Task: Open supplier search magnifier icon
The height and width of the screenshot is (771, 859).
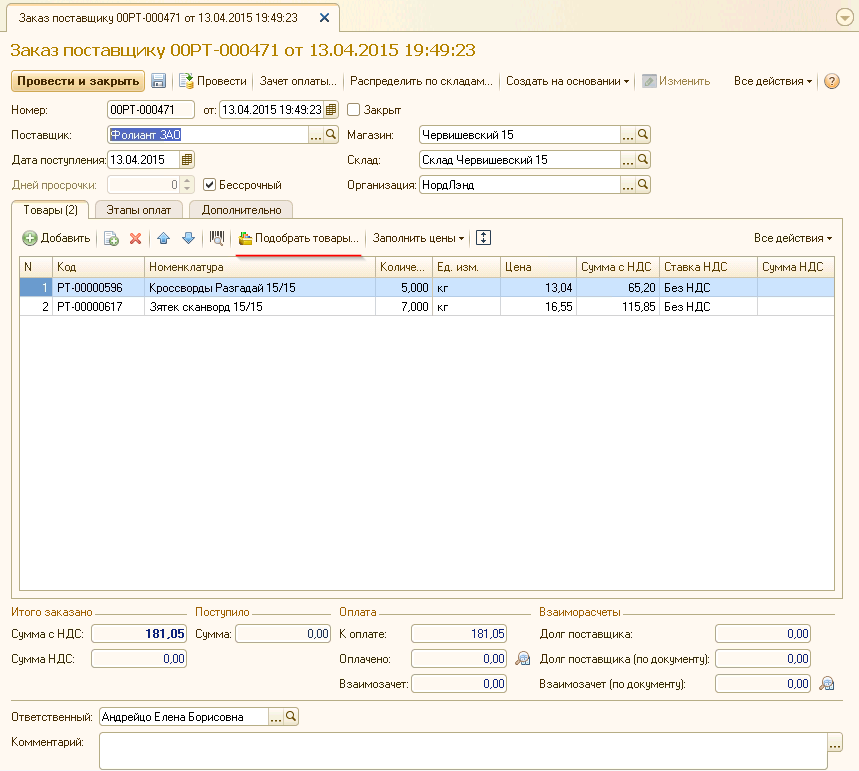Action: click(332, 135)
